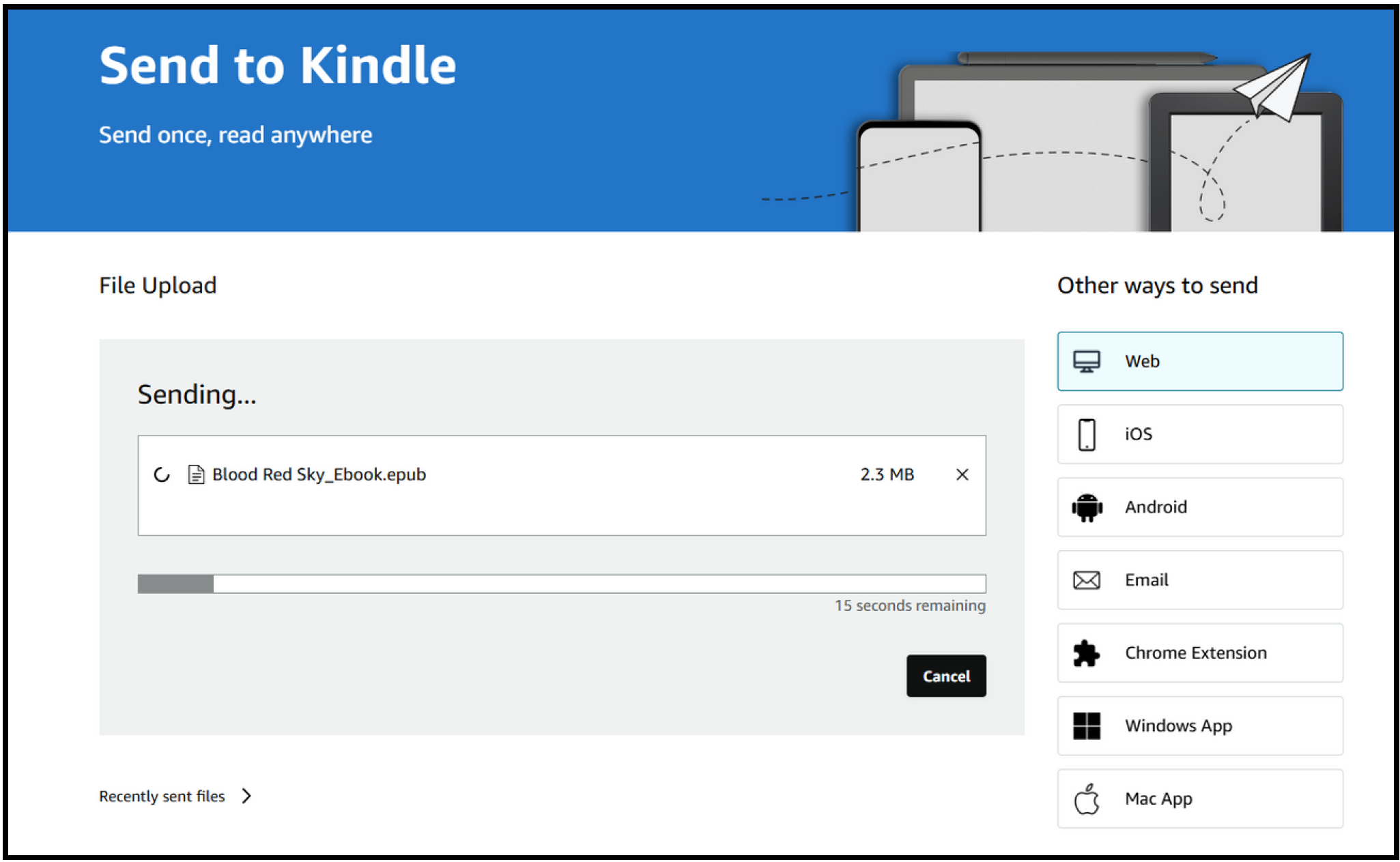Choose the Mac App label
This screenshot has width=1400, height=862.
coord(1158,799)
